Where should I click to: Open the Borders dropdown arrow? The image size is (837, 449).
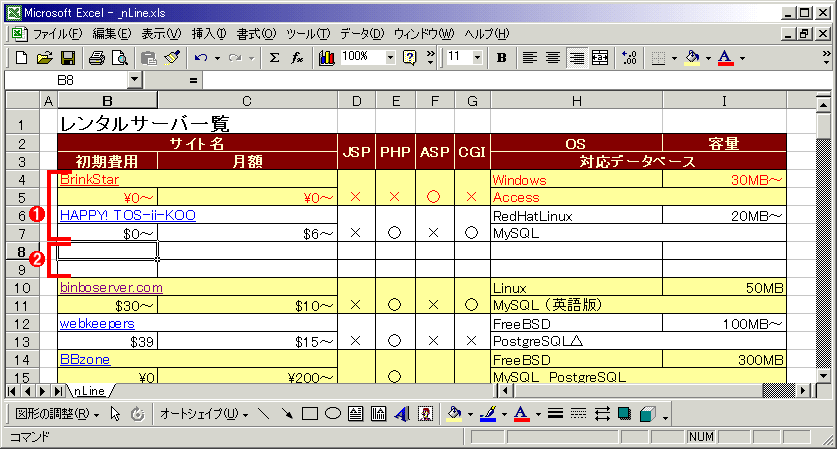674,58
